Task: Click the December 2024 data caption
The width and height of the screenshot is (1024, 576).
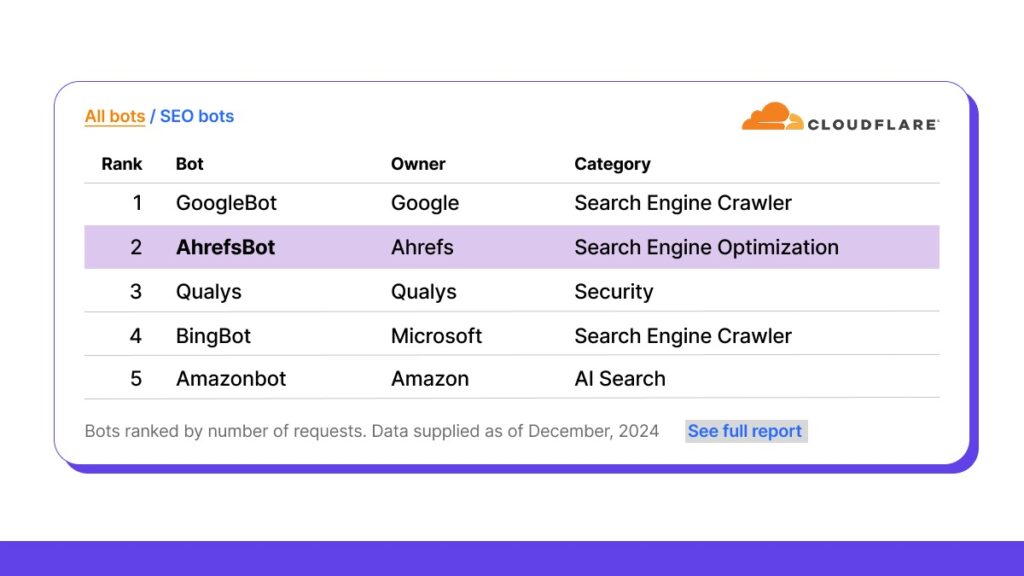Action: click(371, 430)
